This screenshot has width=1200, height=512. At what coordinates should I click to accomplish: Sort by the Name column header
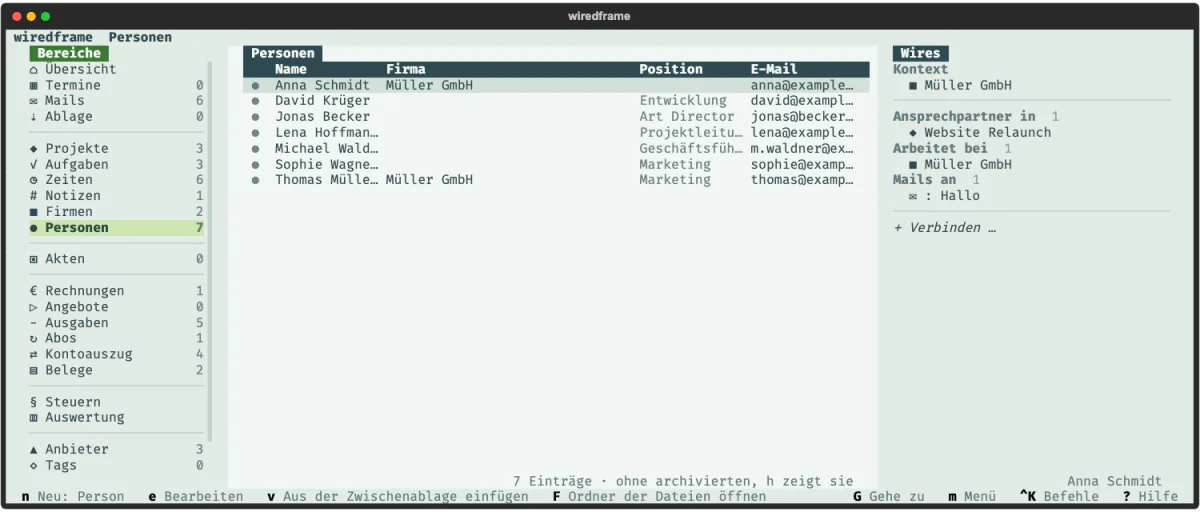tap(291, 69)
